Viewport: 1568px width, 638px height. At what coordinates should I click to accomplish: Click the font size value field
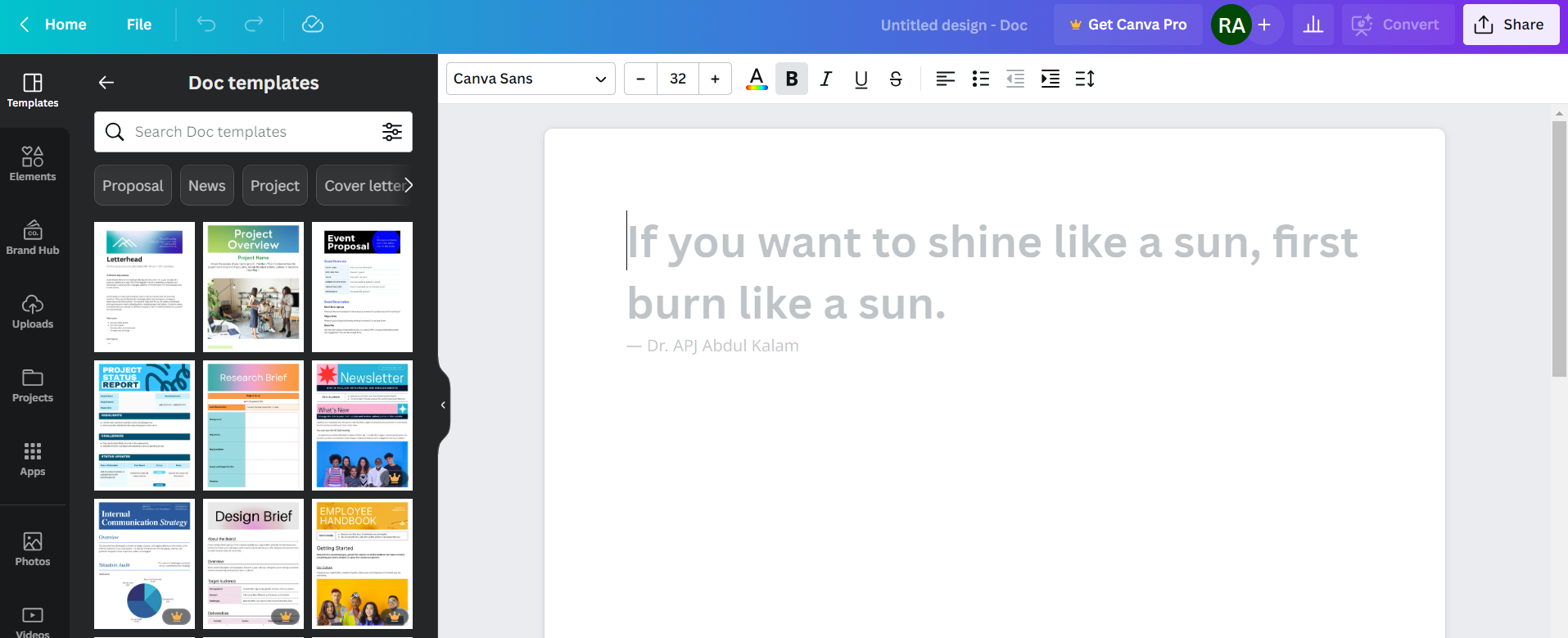678,79
